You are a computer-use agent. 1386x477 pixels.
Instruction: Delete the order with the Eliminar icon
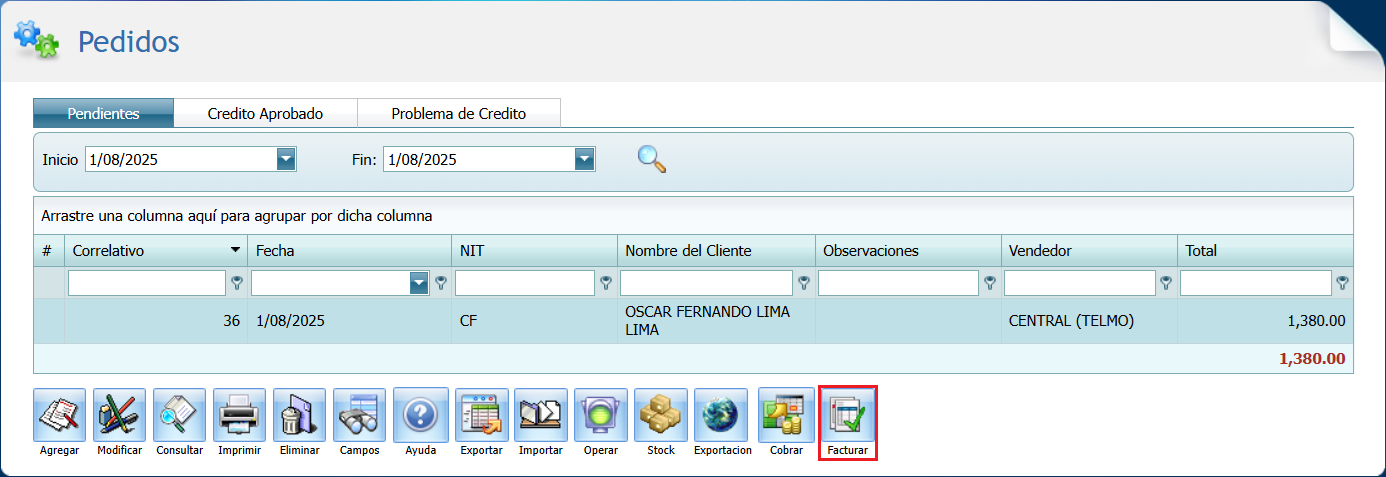coord(299,415)
